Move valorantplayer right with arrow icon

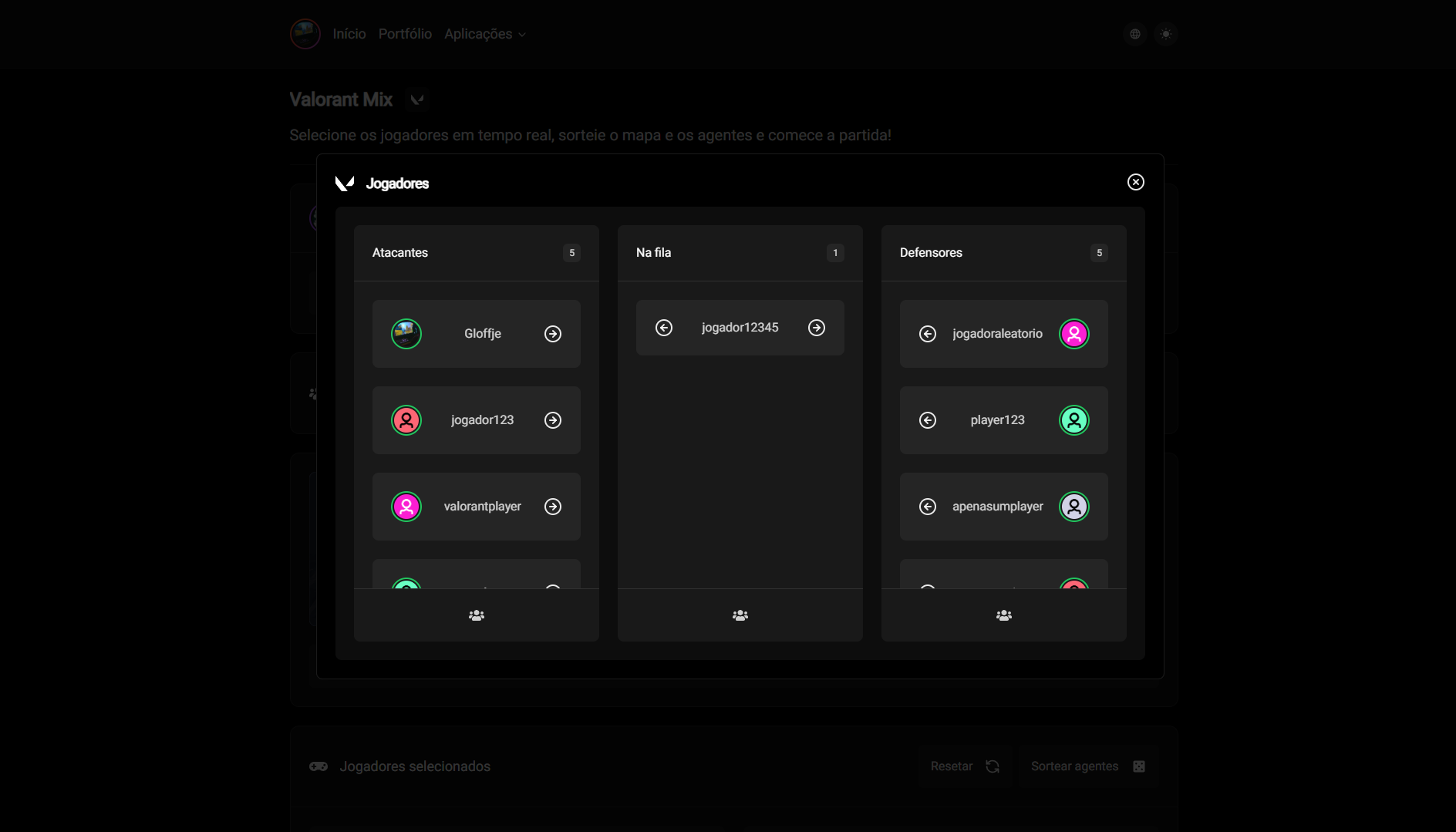553,507
